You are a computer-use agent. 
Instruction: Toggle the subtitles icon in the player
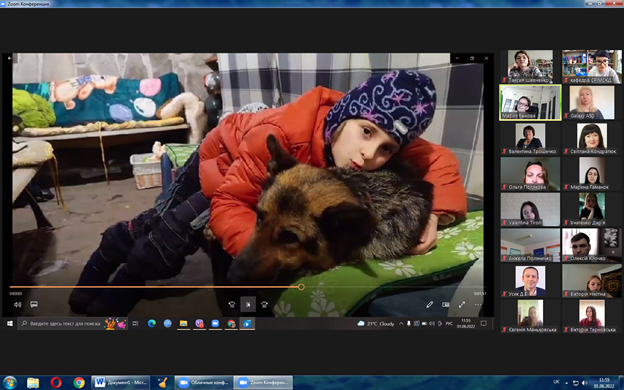point(34,304)
